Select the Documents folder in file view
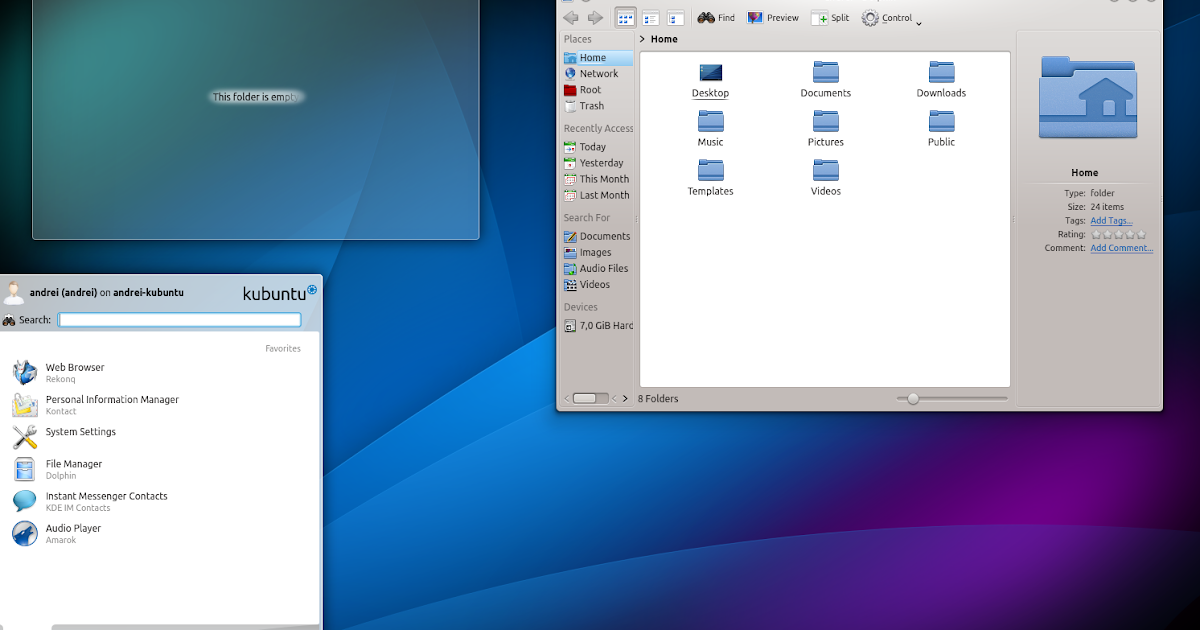Image resolution: width=1200 pixels, height=630 pixels. [826, 80]
